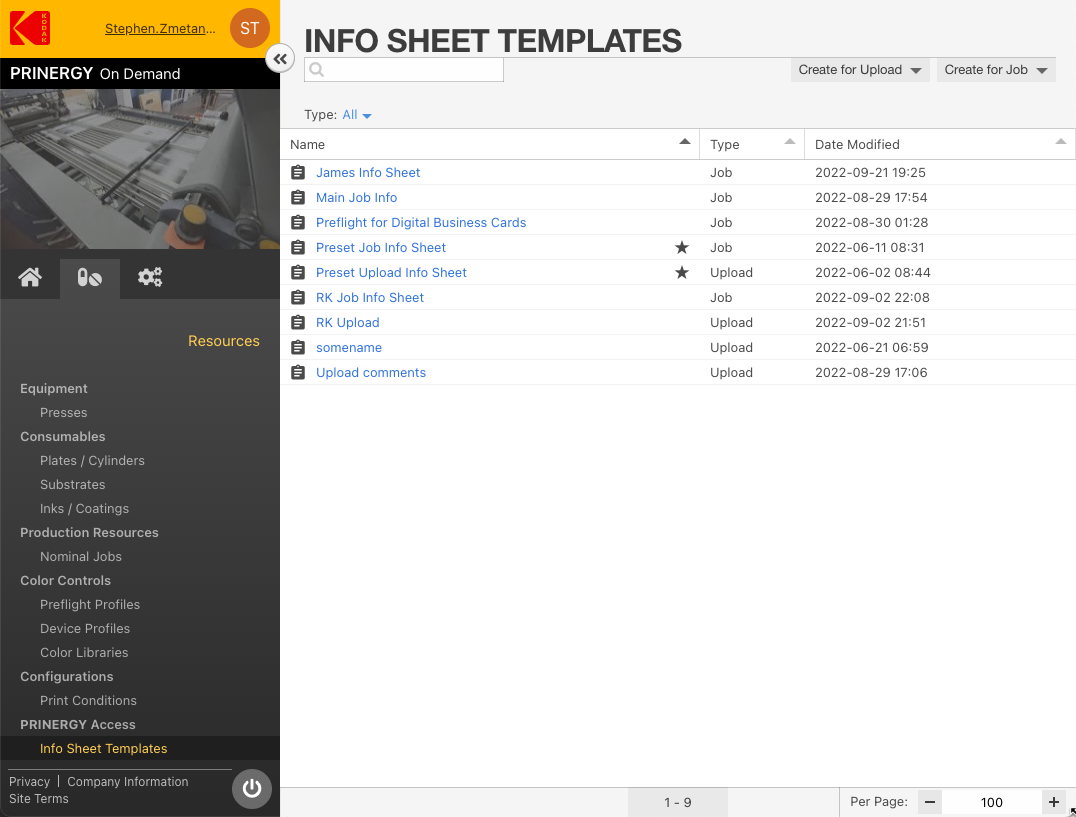1076x817 pixels.
Task: Toggle star on Preset Upload Info Sheet
Action: pyautogui.click(x=682, y=273)
